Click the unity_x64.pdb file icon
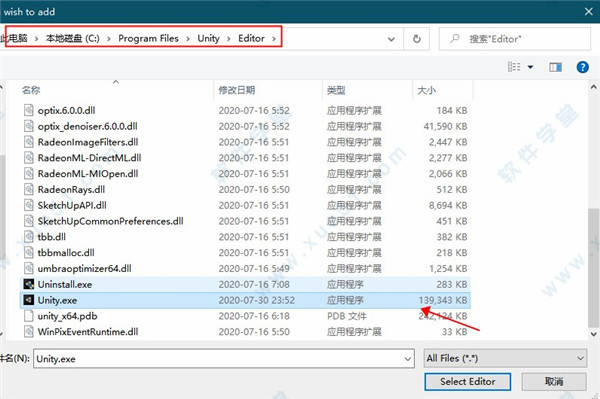This screenshot has height=399, width=600. [x=29, y=316]
